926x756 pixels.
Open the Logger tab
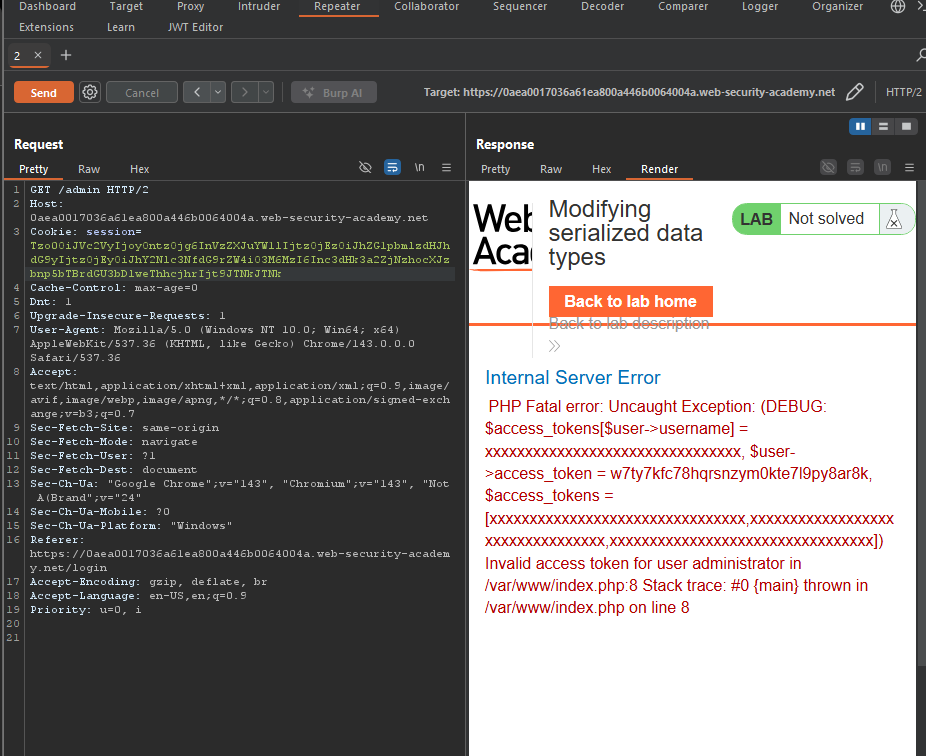759,6
